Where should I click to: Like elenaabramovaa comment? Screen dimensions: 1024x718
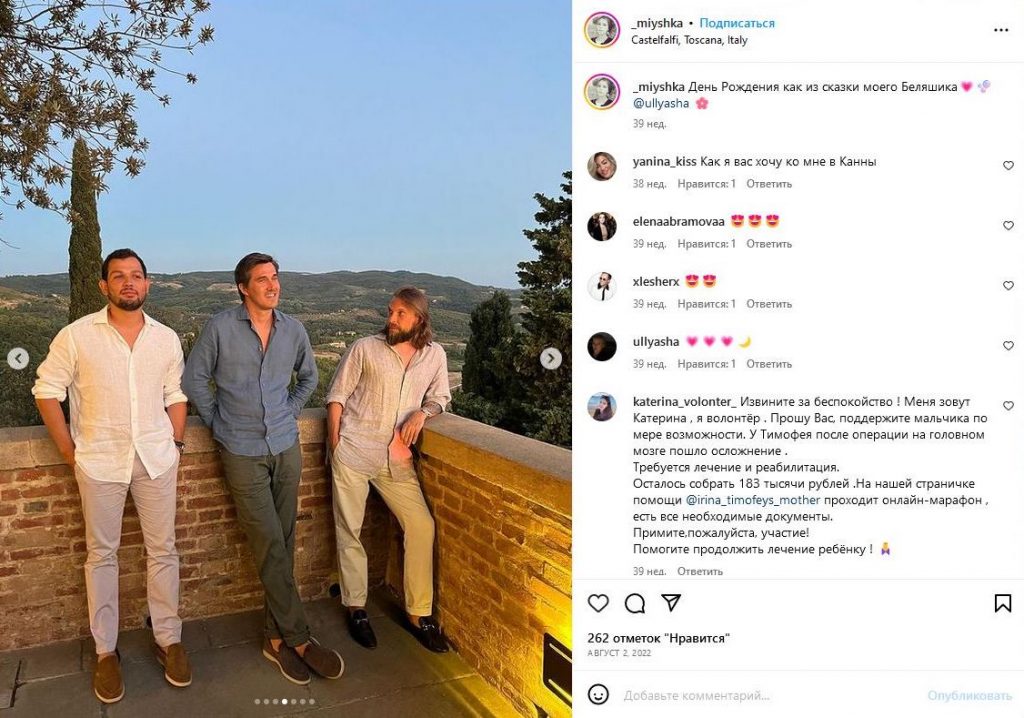pyautogui.click(x=1008, y=226)
